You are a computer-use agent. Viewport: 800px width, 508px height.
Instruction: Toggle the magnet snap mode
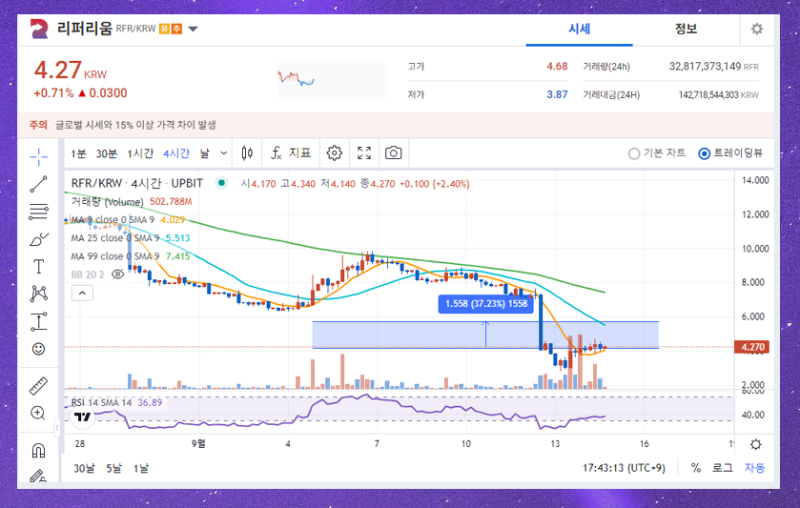click(x=38, y=450)
